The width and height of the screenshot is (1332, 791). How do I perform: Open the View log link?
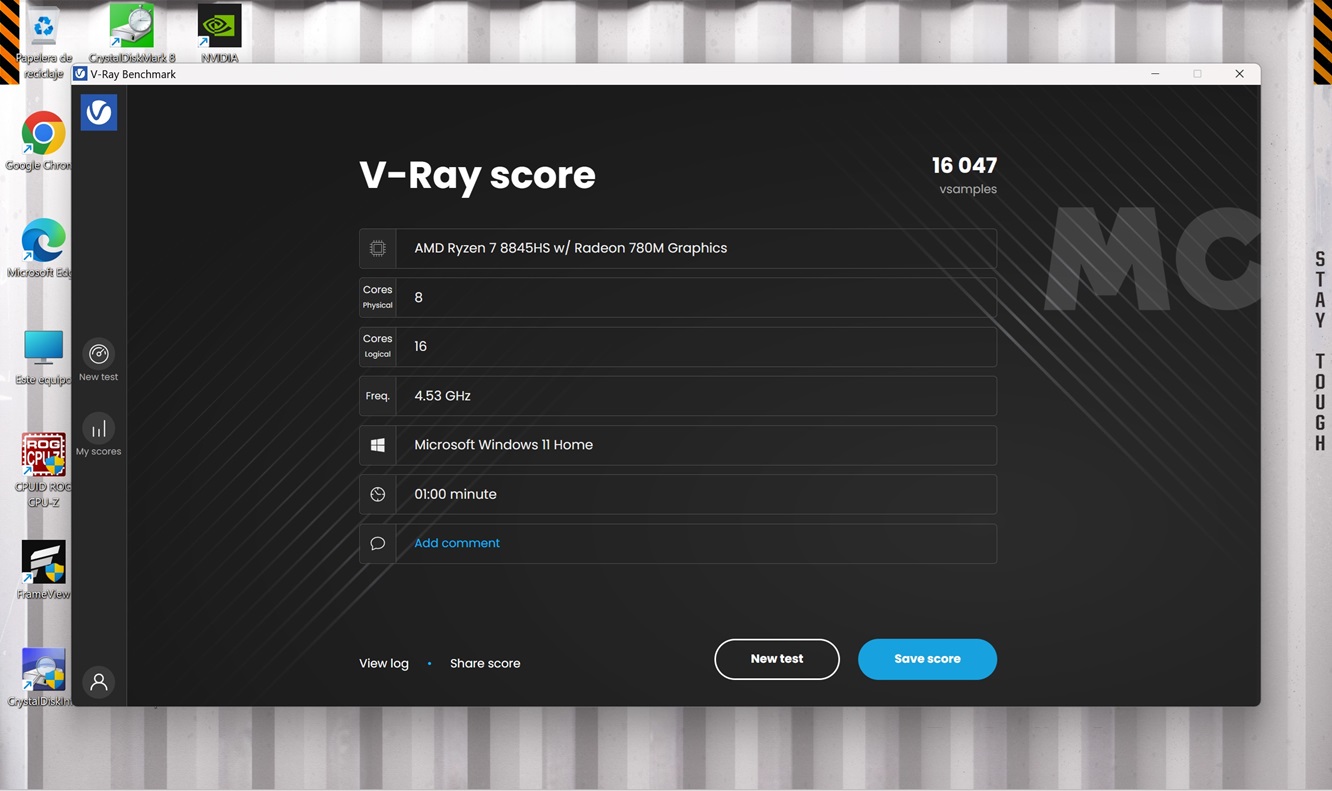[x=384, y=663]
